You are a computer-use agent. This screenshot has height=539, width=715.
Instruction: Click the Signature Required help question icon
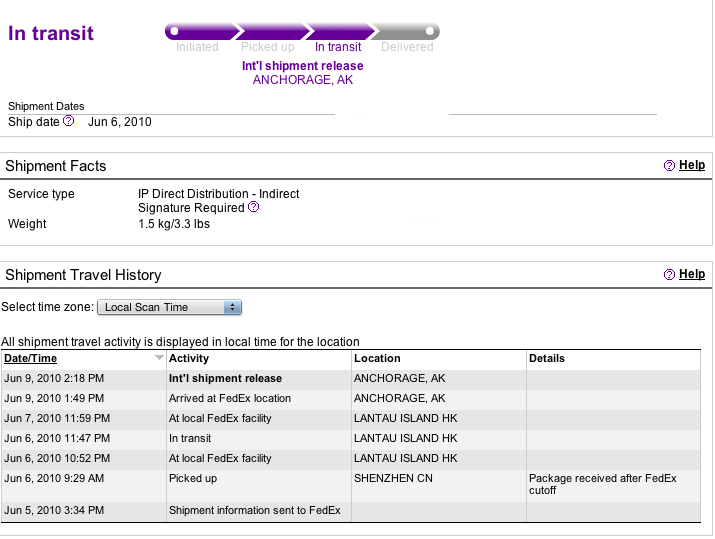254,207
